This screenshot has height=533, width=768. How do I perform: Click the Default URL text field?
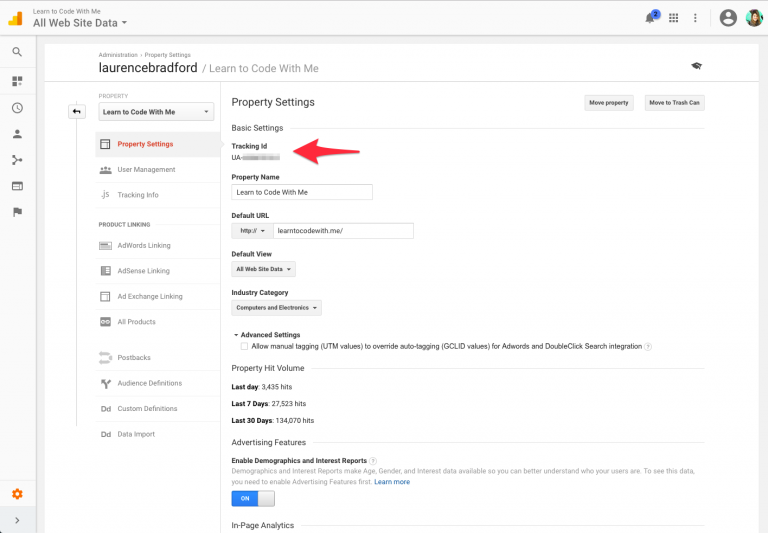pyautogui.click(x=343, y=231)
